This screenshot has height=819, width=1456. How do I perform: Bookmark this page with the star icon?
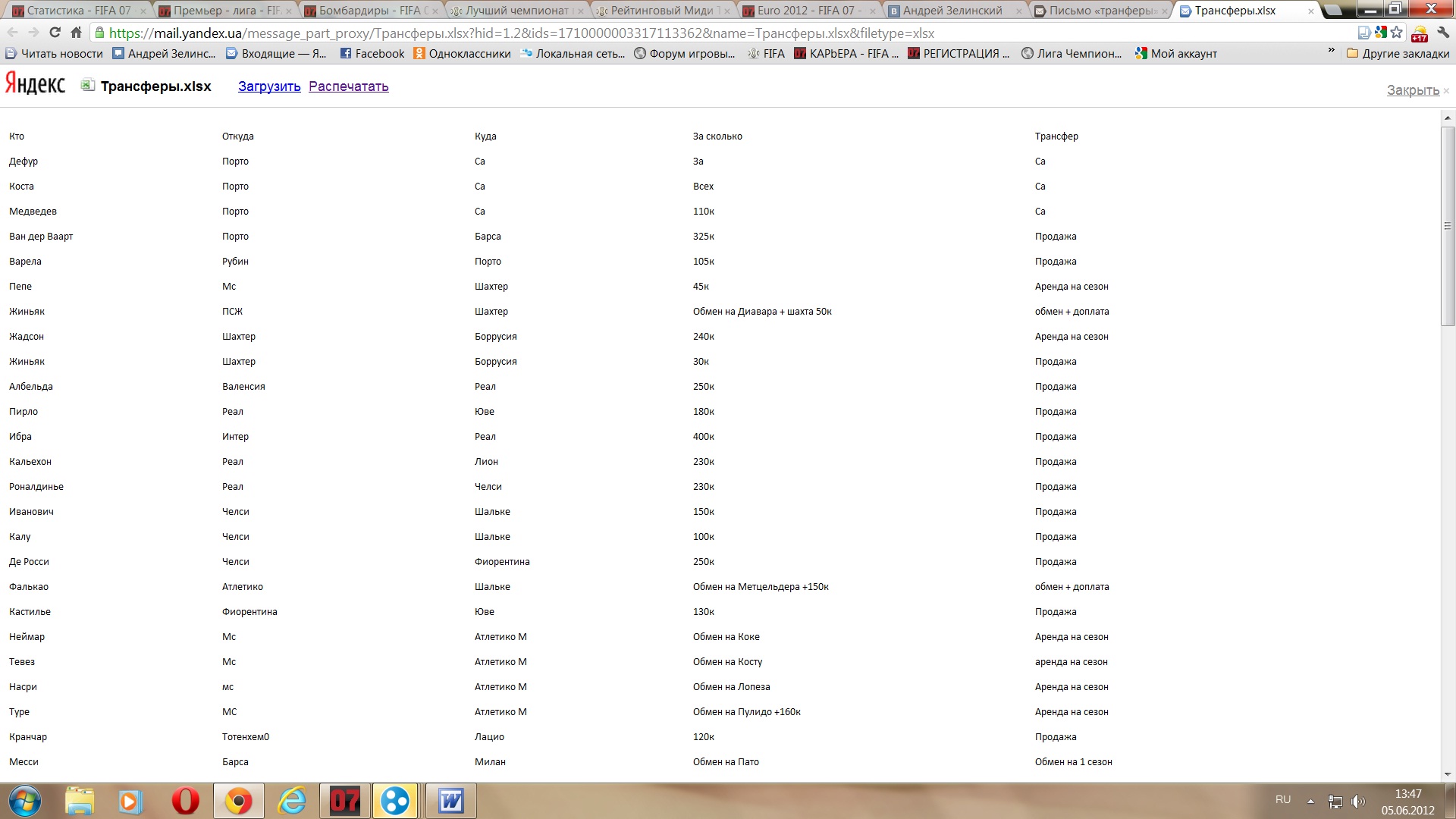coord(1397,33)
